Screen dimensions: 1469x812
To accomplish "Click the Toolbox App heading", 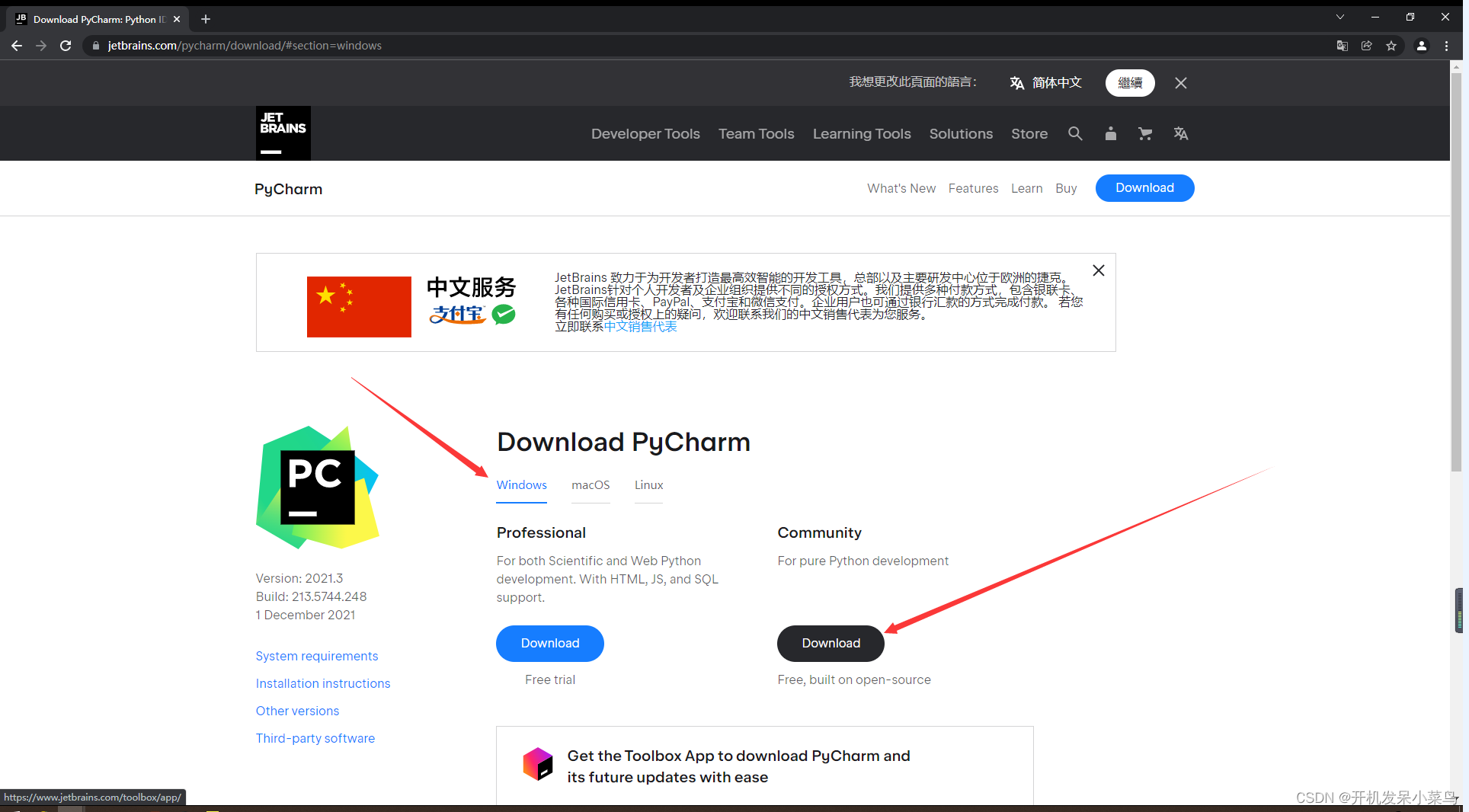I will (x=738, y=766).
